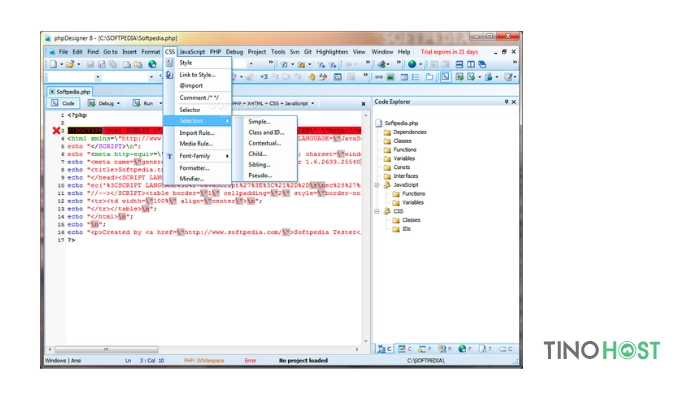Click the Link to Style icon
Screen dimensions: 700x400
click(170, 75)
